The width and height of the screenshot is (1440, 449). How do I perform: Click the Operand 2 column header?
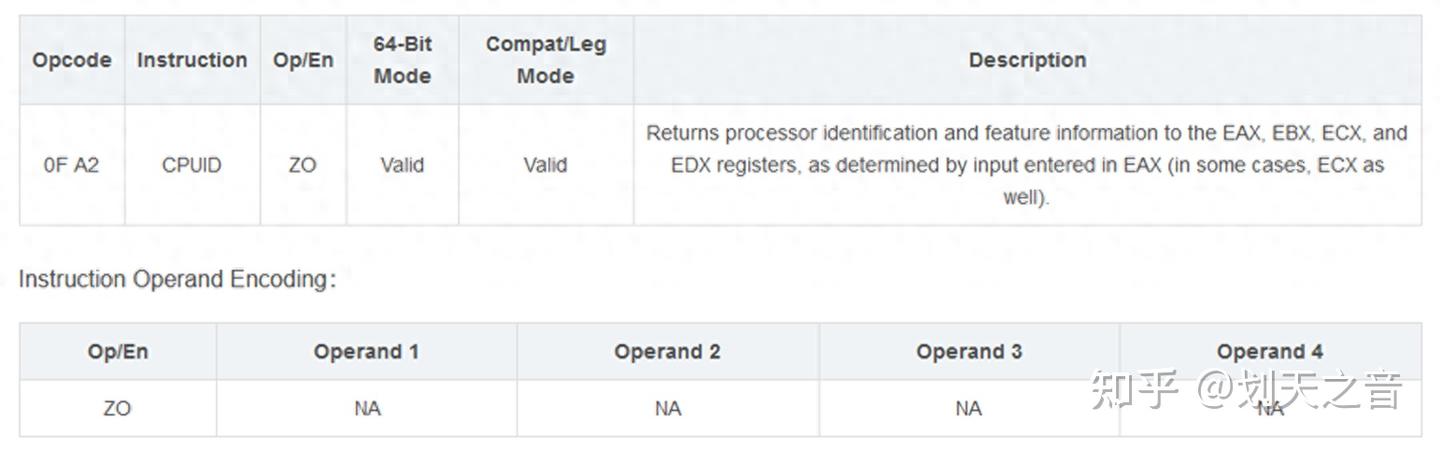(x=667, y=352)
